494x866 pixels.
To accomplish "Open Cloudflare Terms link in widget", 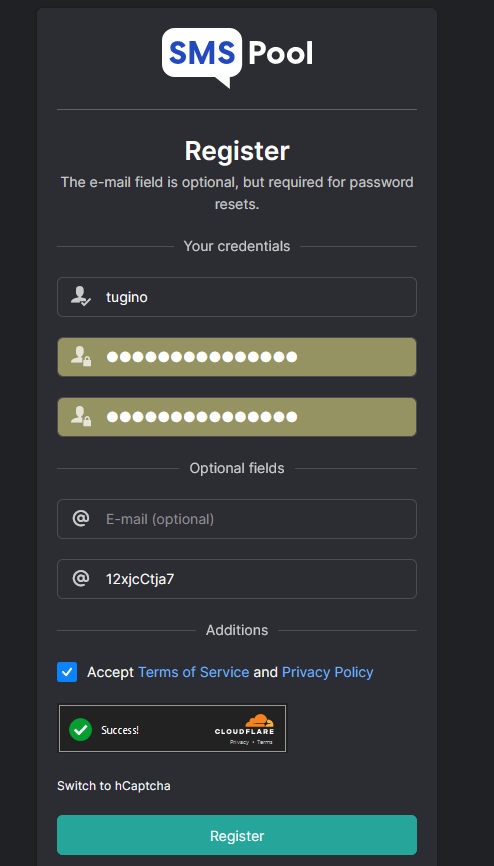I will 265,742.
